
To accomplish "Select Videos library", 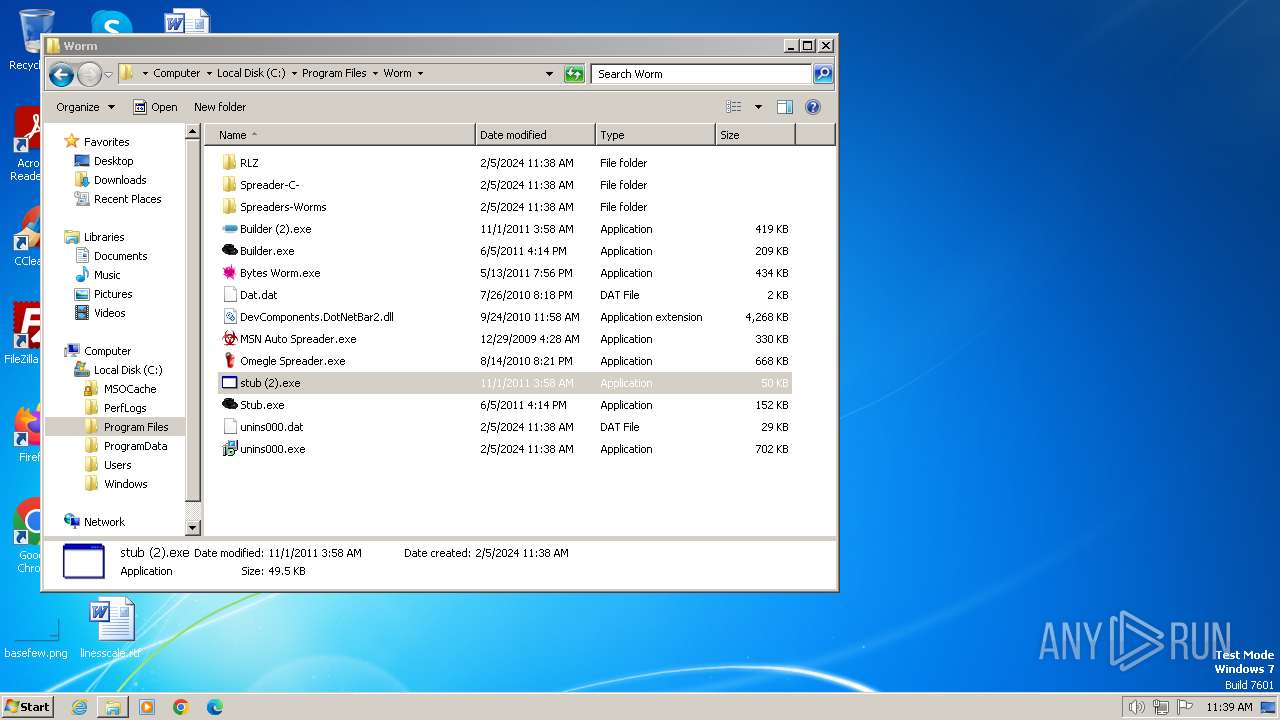I will point(109,313).
